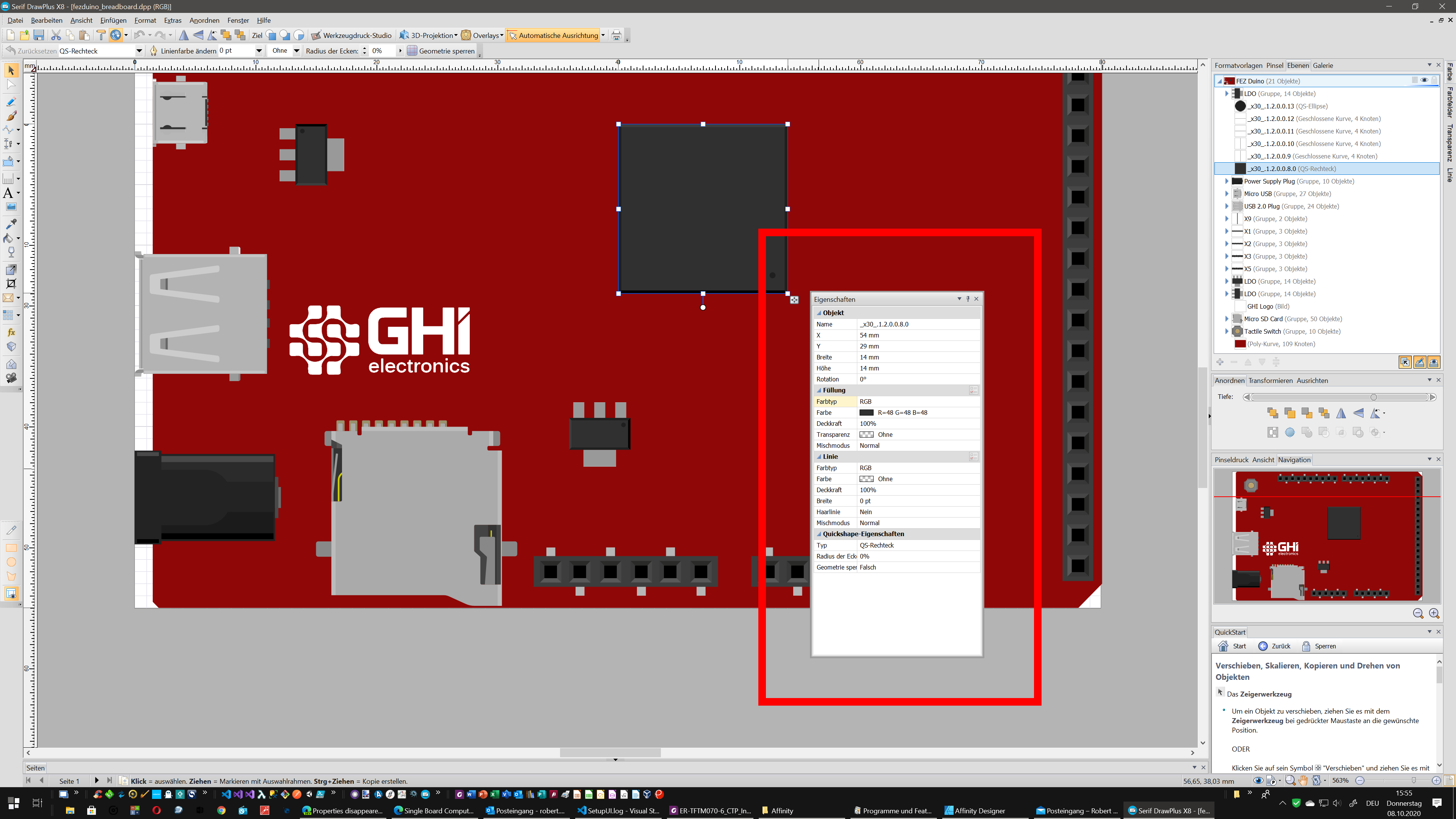Click the Format Painter icon
This screenshot has height=819, width=1456.
101,35
